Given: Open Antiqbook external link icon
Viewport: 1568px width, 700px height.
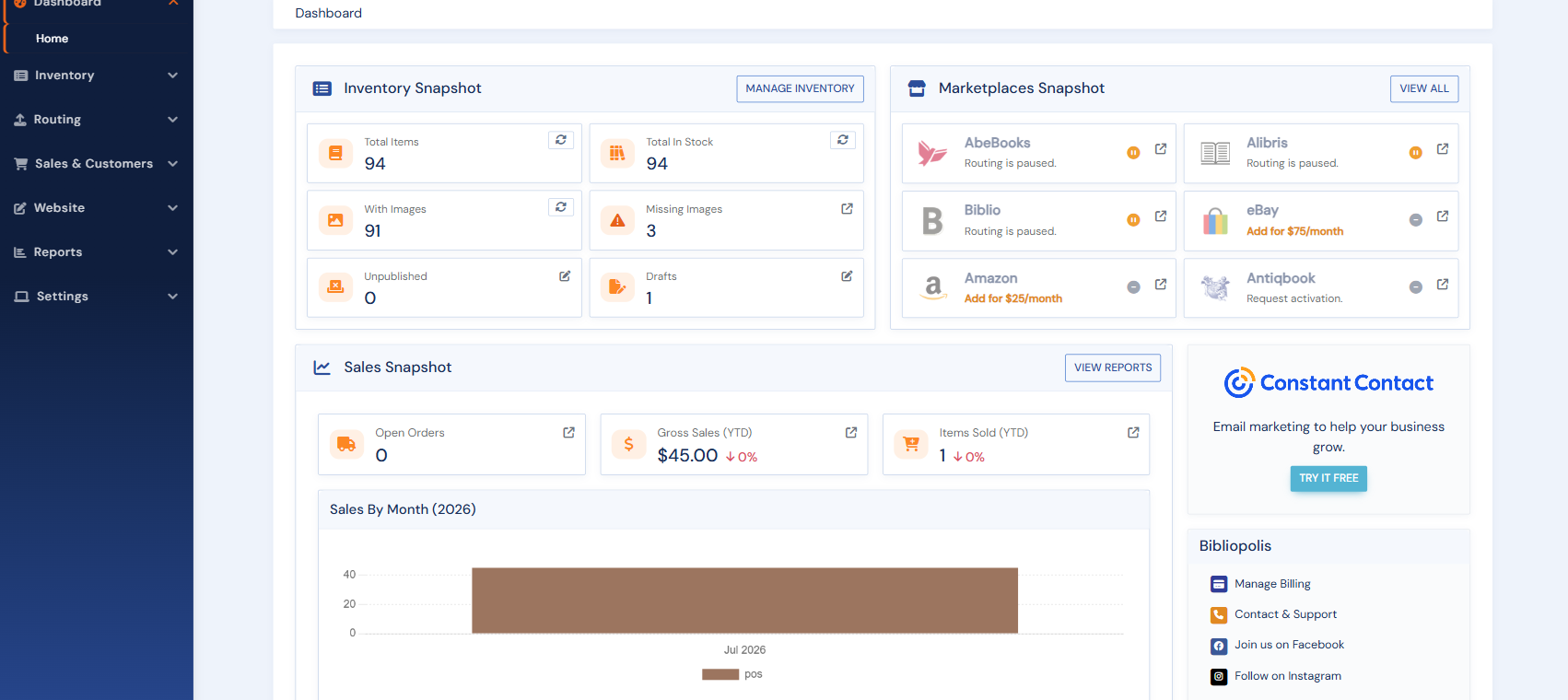Looking at the screenshot, I should [x=1443, y=285].
